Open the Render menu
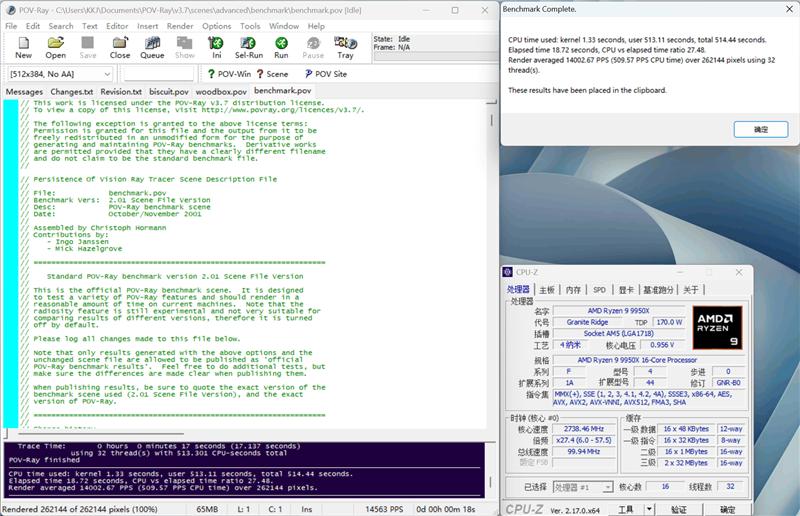800x516 pixels. 180,26
